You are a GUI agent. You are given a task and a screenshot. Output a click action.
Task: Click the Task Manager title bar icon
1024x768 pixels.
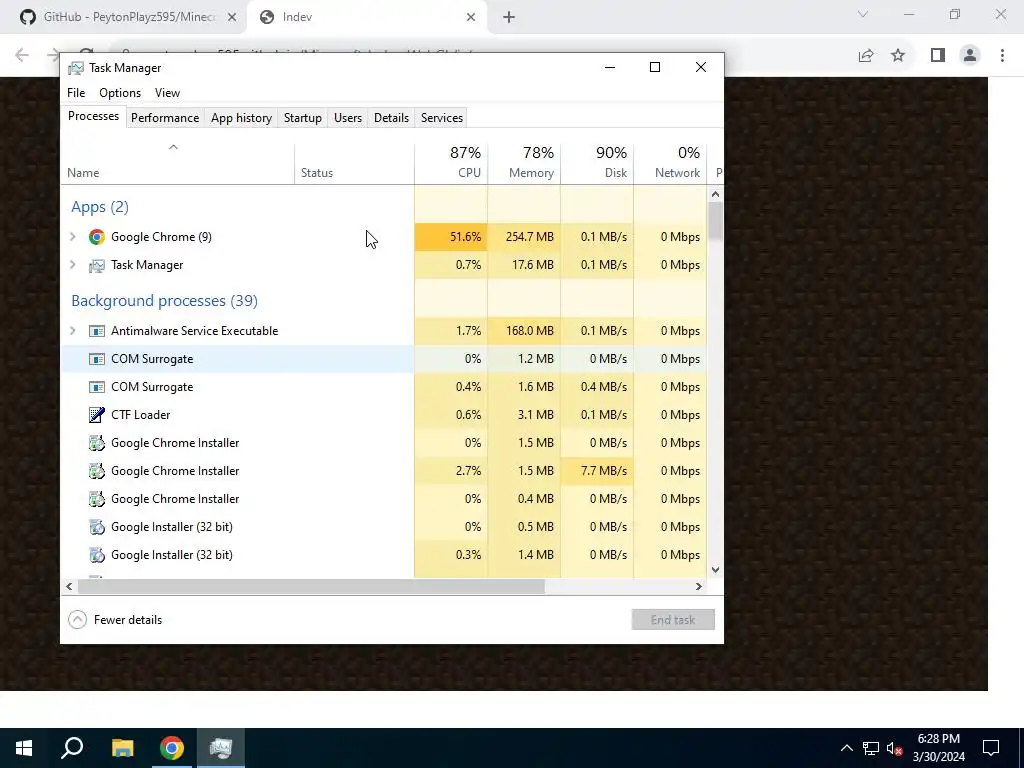coord(76,68)
